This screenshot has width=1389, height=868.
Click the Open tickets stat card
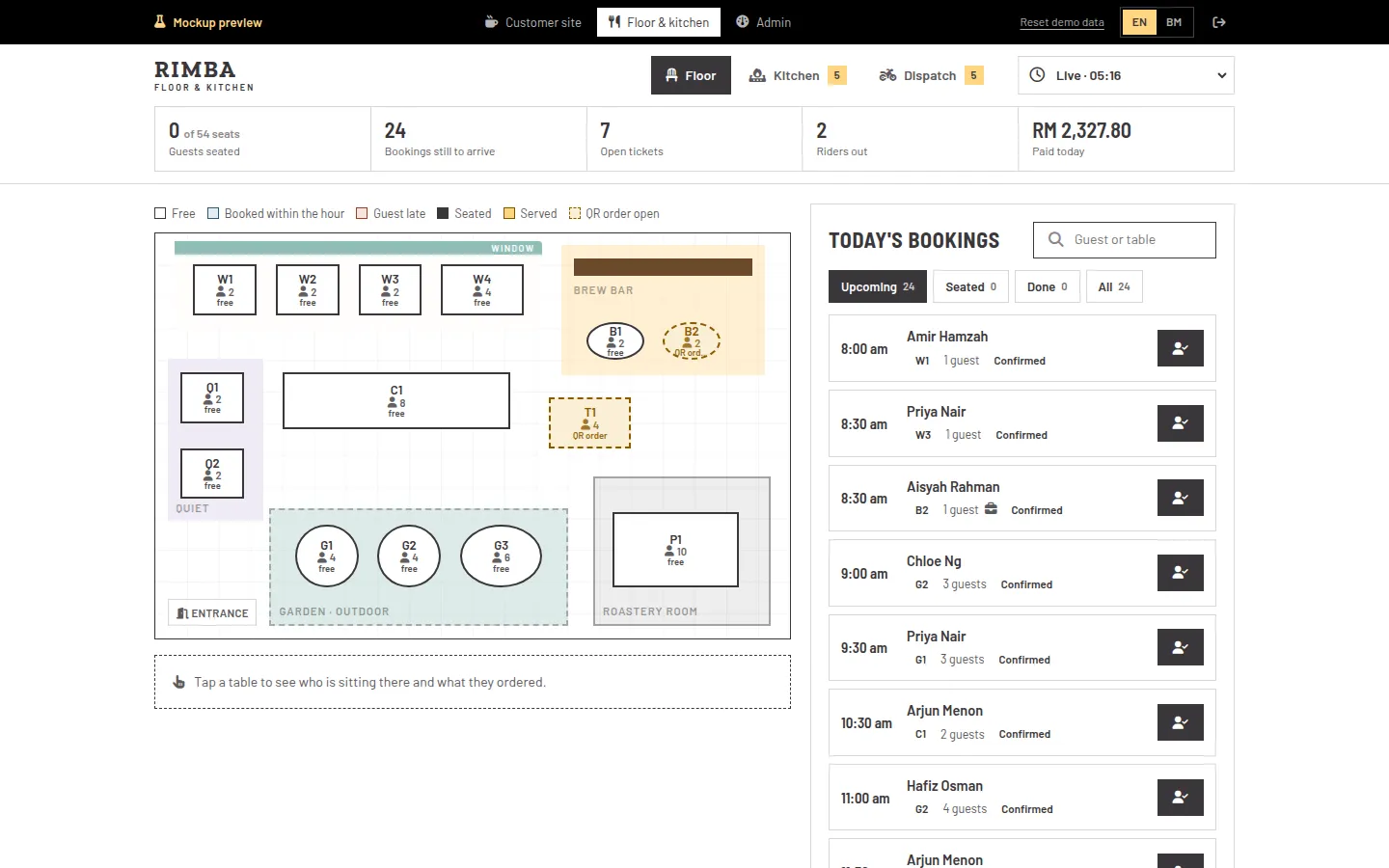pyautogui.click(x=694, y=139)
